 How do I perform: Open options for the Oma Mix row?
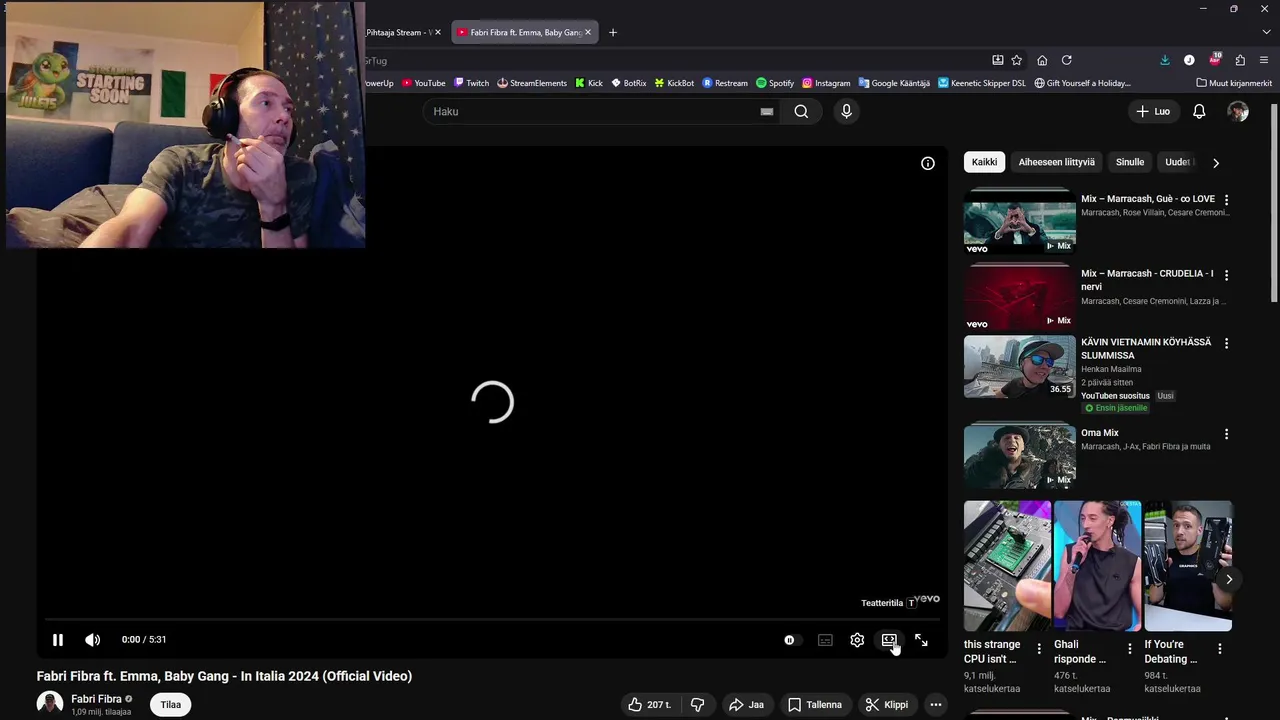click(x=1226, y=434)
